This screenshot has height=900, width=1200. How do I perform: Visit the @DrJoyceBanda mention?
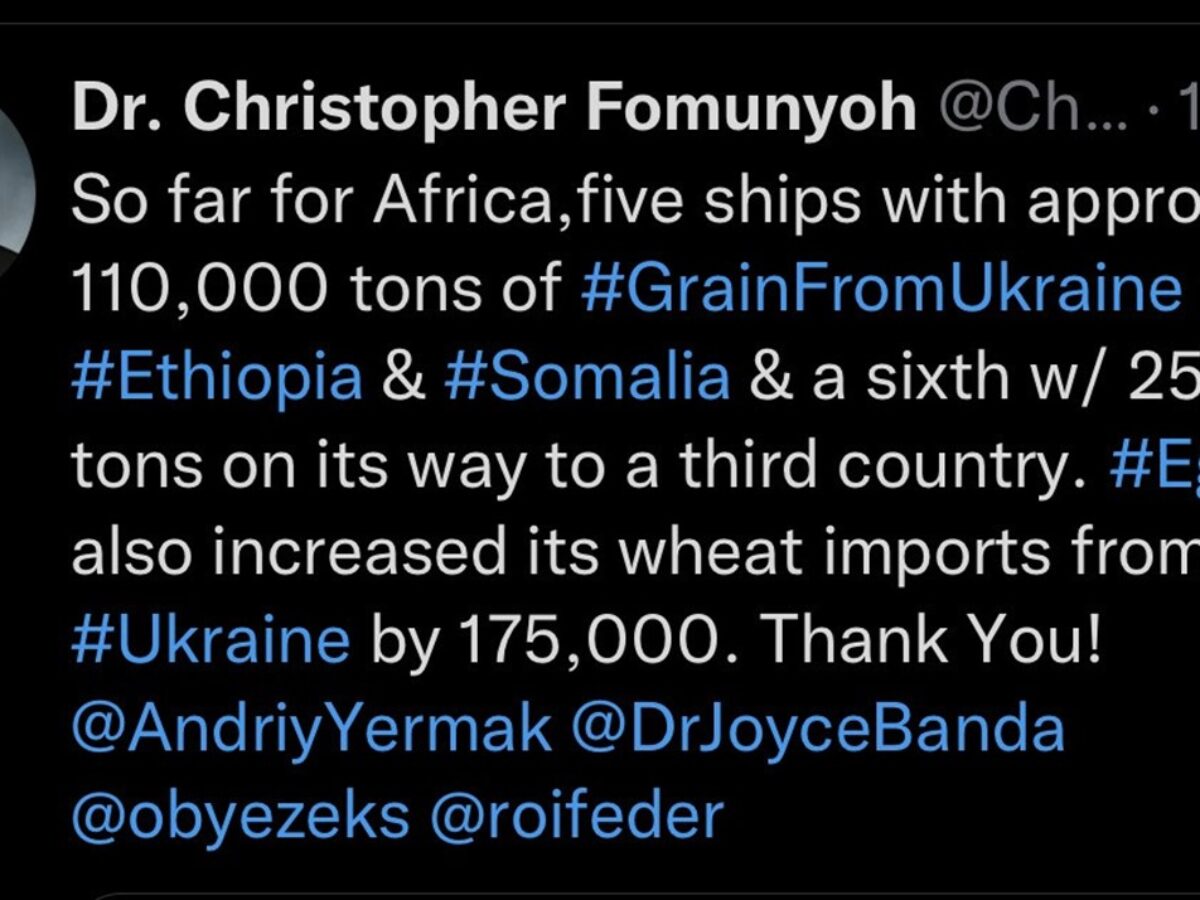818,731
